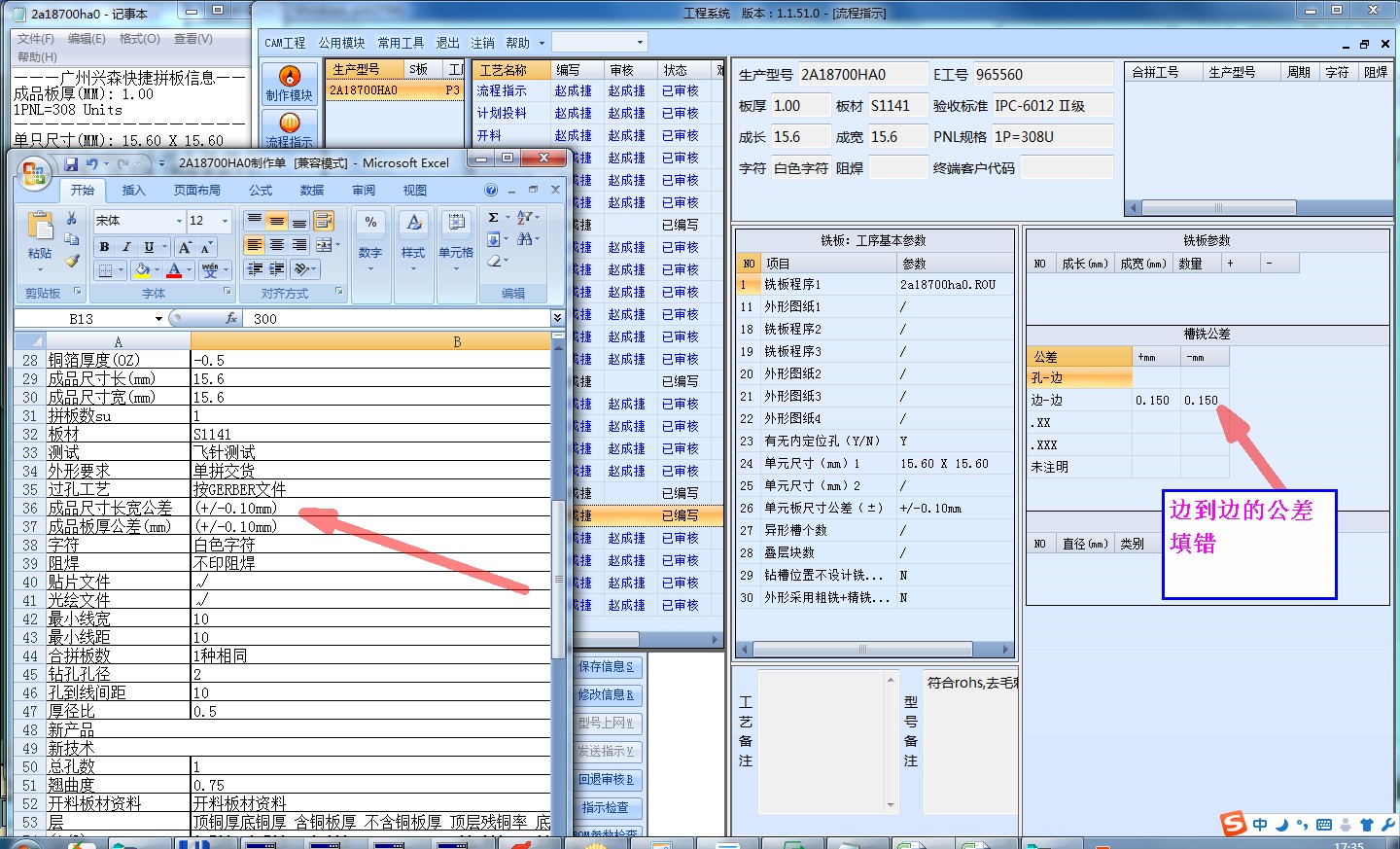The height and width of the screenshot is (849, 1400).
Task: Toggle Wrap Text in Excel ribbon
Action: (x=324, y=221)
